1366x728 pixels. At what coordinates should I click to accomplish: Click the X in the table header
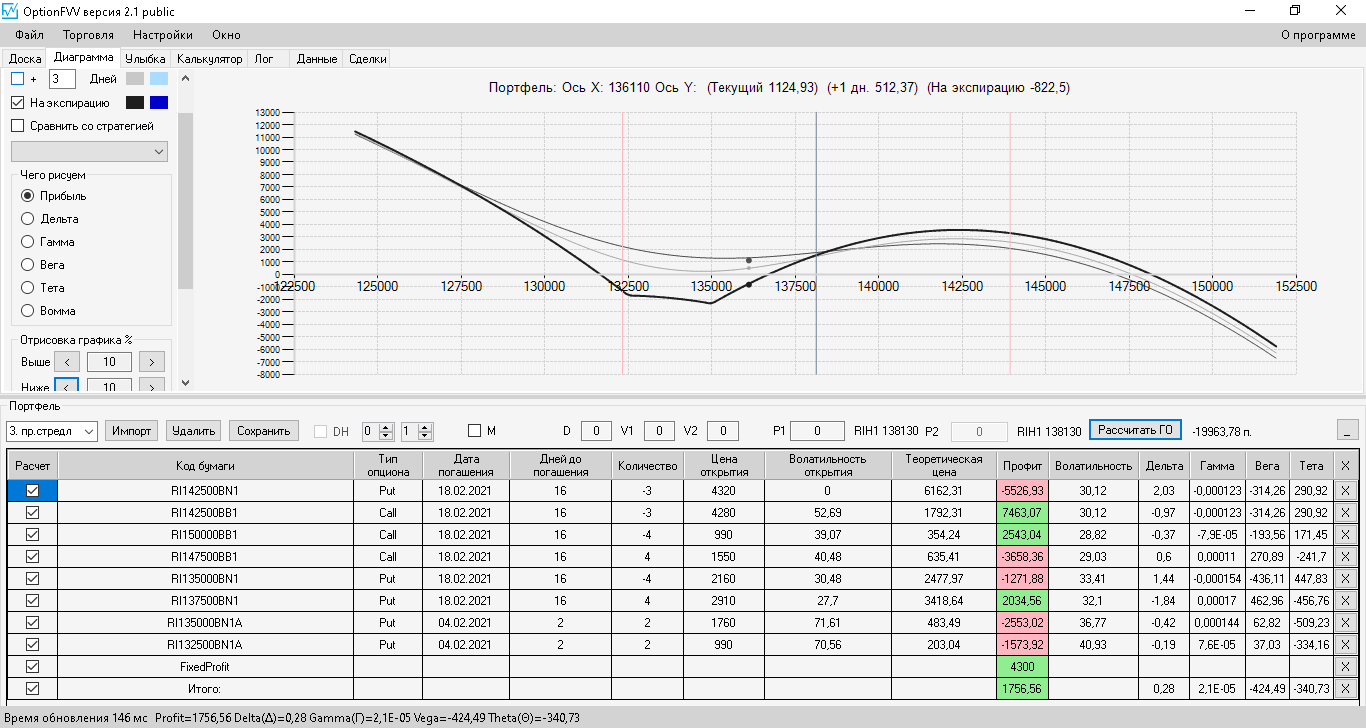(1345, 466)
